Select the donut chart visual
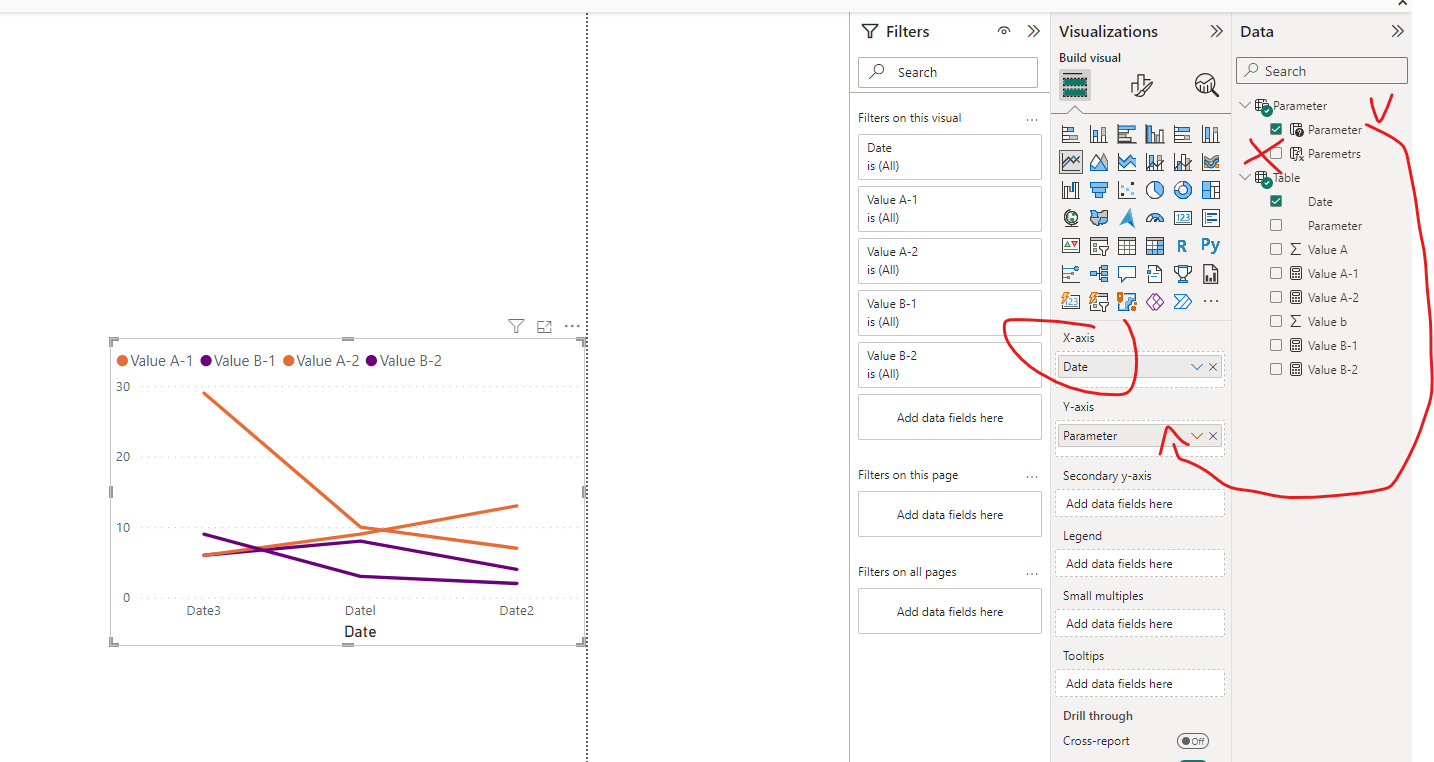Screen dimensions: 1434x762 (1183, 189)
